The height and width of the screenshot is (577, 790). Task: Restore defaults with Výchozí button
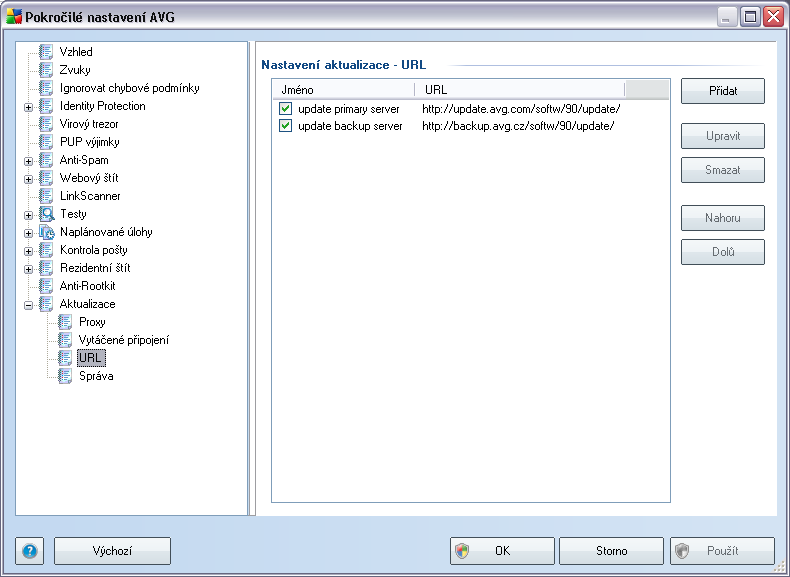click(x=112, y=551)
